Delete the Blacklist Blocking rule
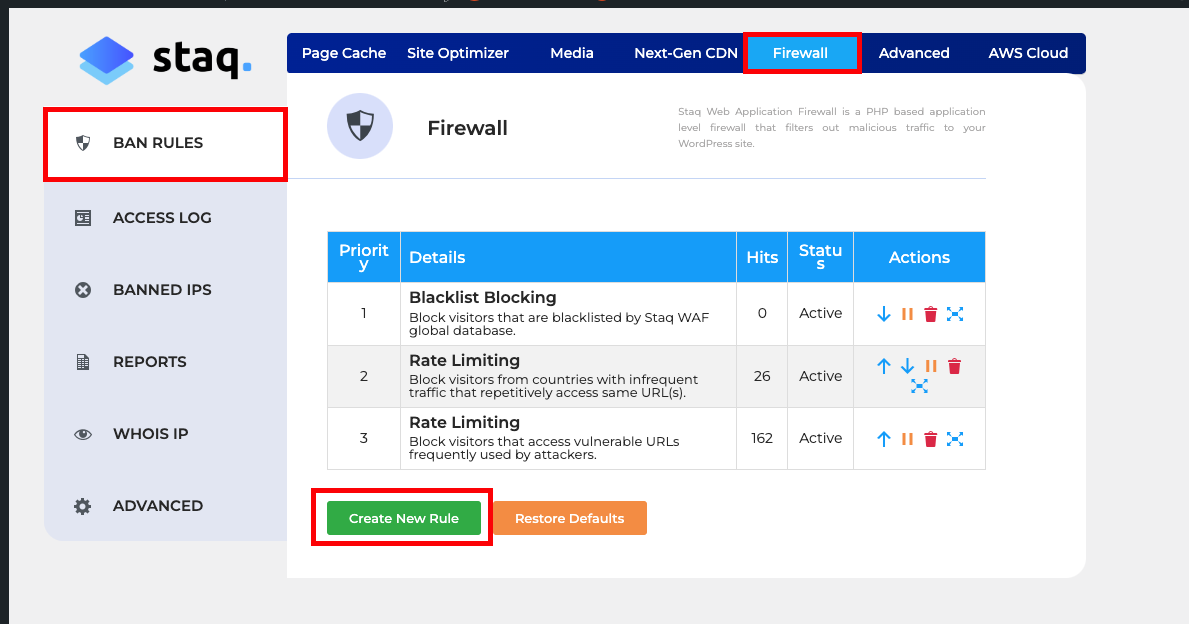This screenshot has width=1189, height=624. coord(930,313)
